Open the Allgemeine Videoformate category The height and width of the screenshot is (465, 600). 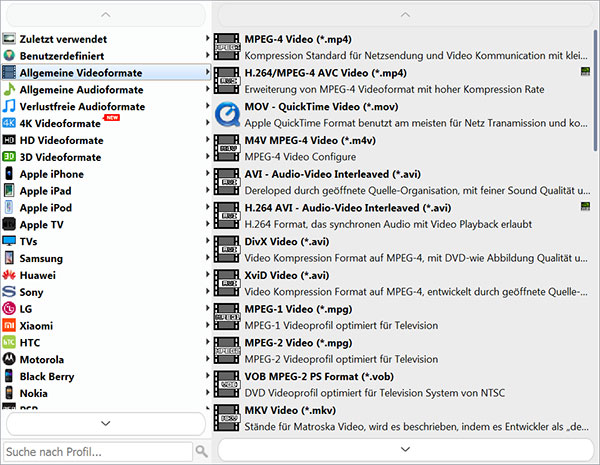pos(106,72)
